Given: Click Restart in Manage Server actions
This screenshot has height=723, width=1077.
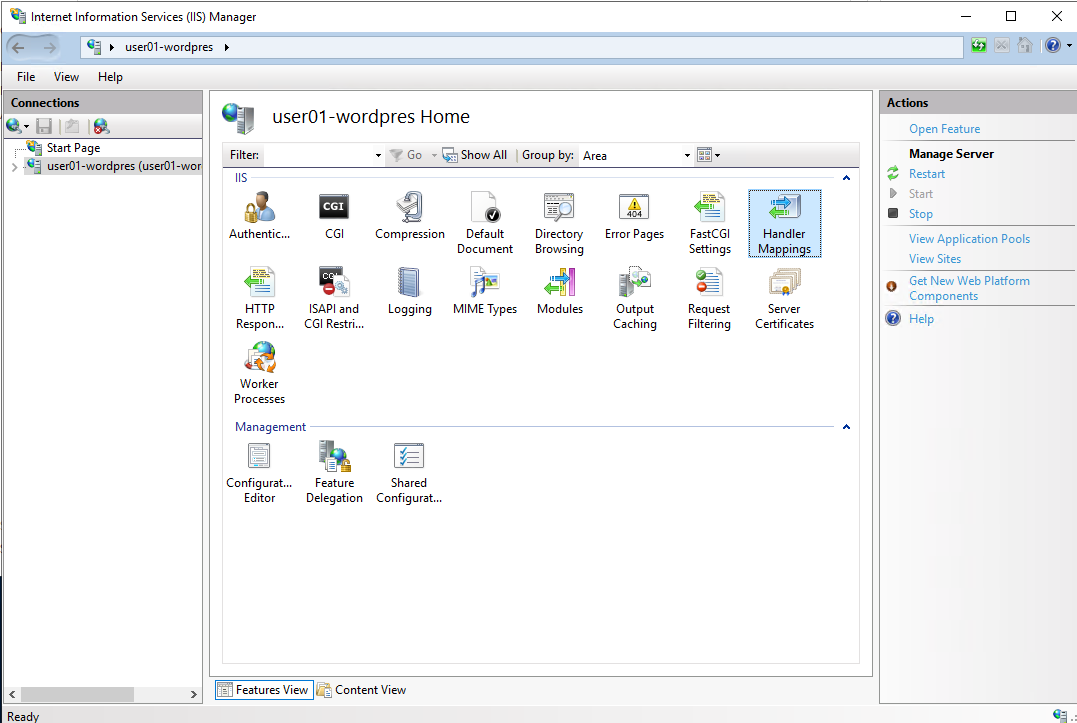Looking at the screenshot, I should 927,174.
